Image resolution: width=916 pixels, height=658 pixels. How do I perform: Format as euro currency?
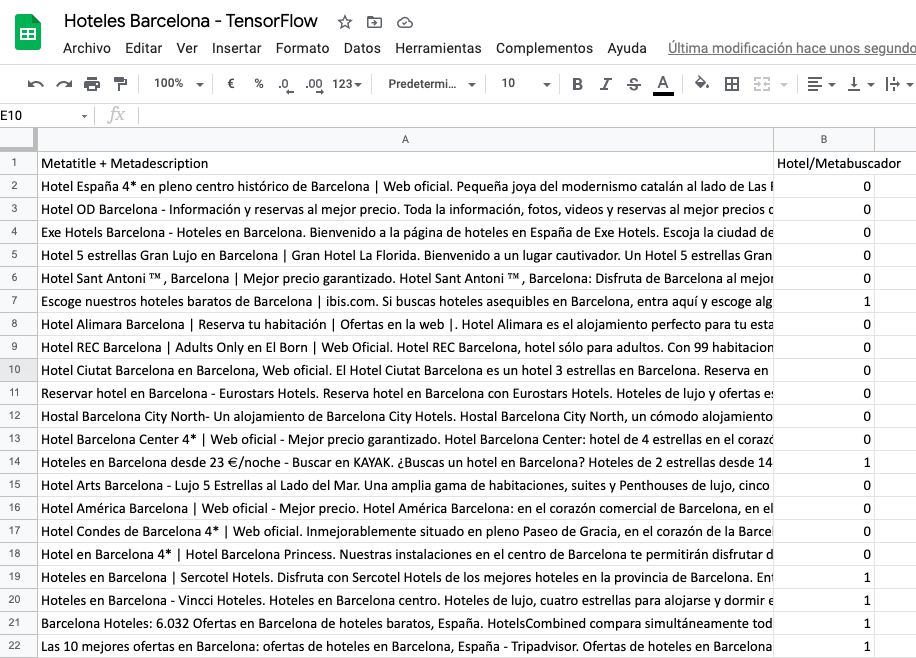[x=231, y=84]
